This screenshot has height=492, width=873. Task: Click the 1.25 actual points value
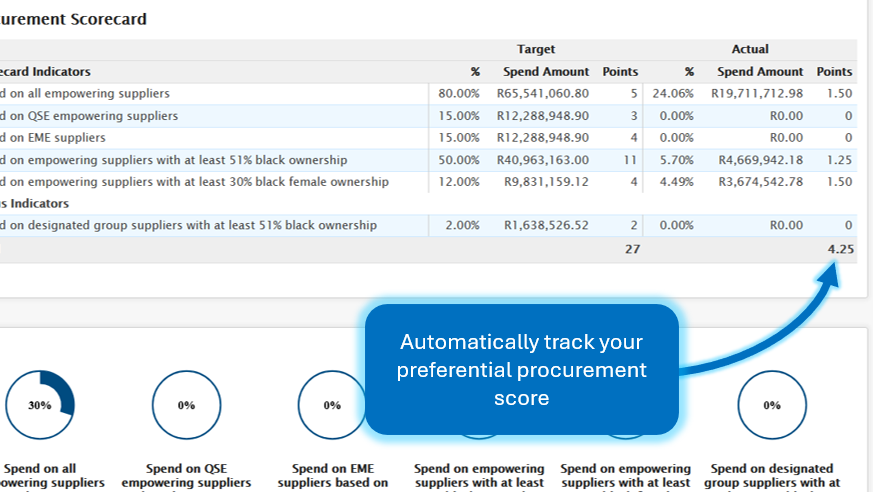840,160
